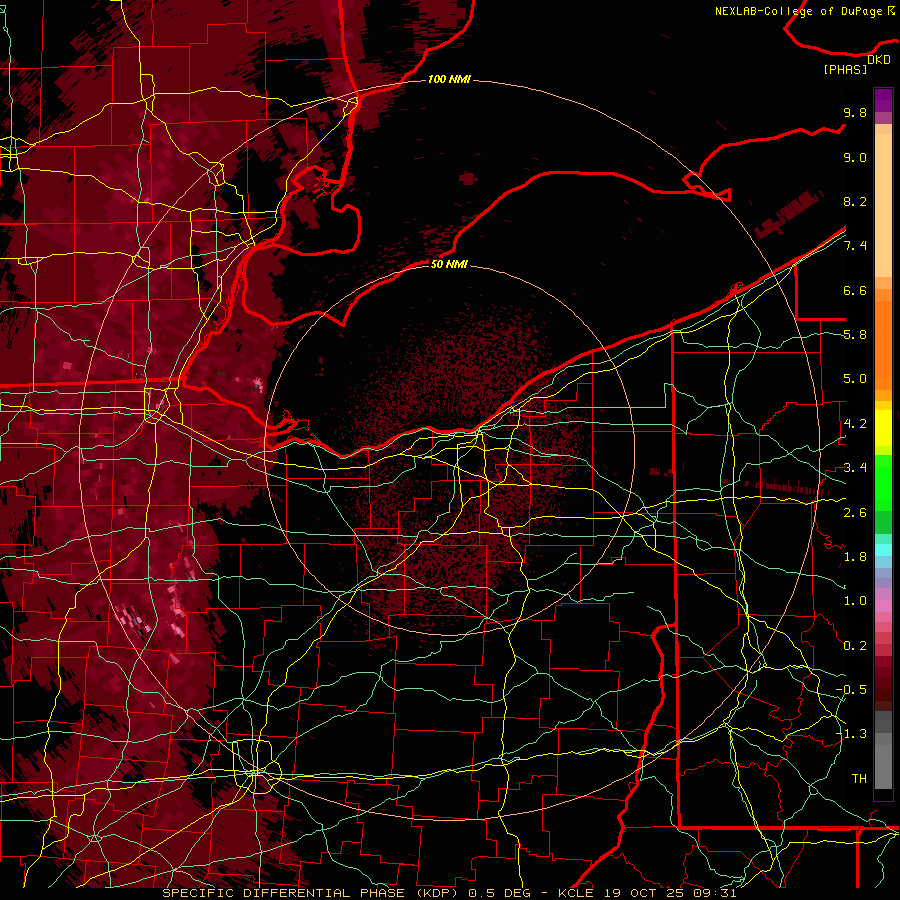Image resolution: width=900 pixels, height=900 pixels.
Task: Select the 1.0 legend value
Action: coord(855,601)
